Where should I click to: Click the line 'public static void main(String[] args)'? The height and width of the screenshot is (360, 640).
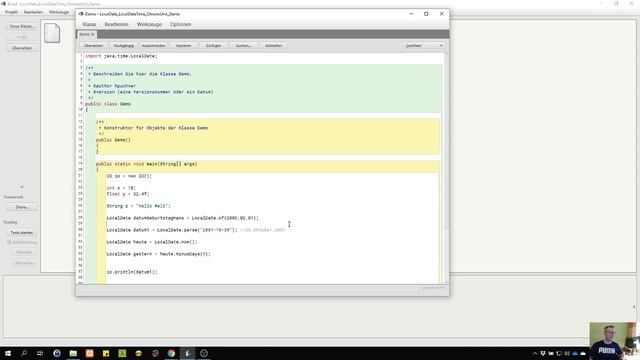[x=147, y=164]
